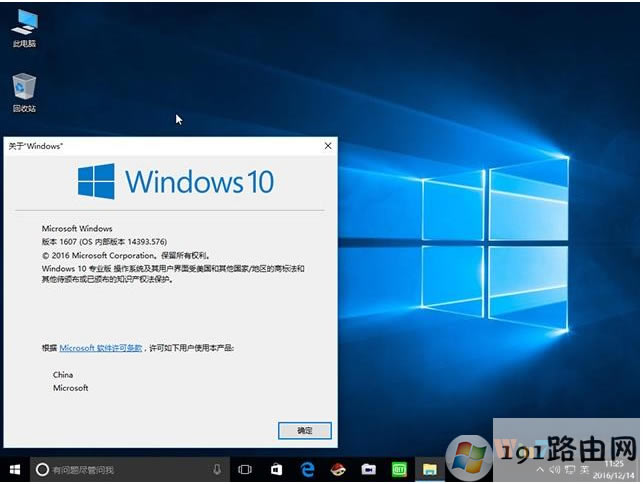
Task: Click Show Desktop at the taskbar's far right edge
Action: pyautogui.click(x=640, y=469)
